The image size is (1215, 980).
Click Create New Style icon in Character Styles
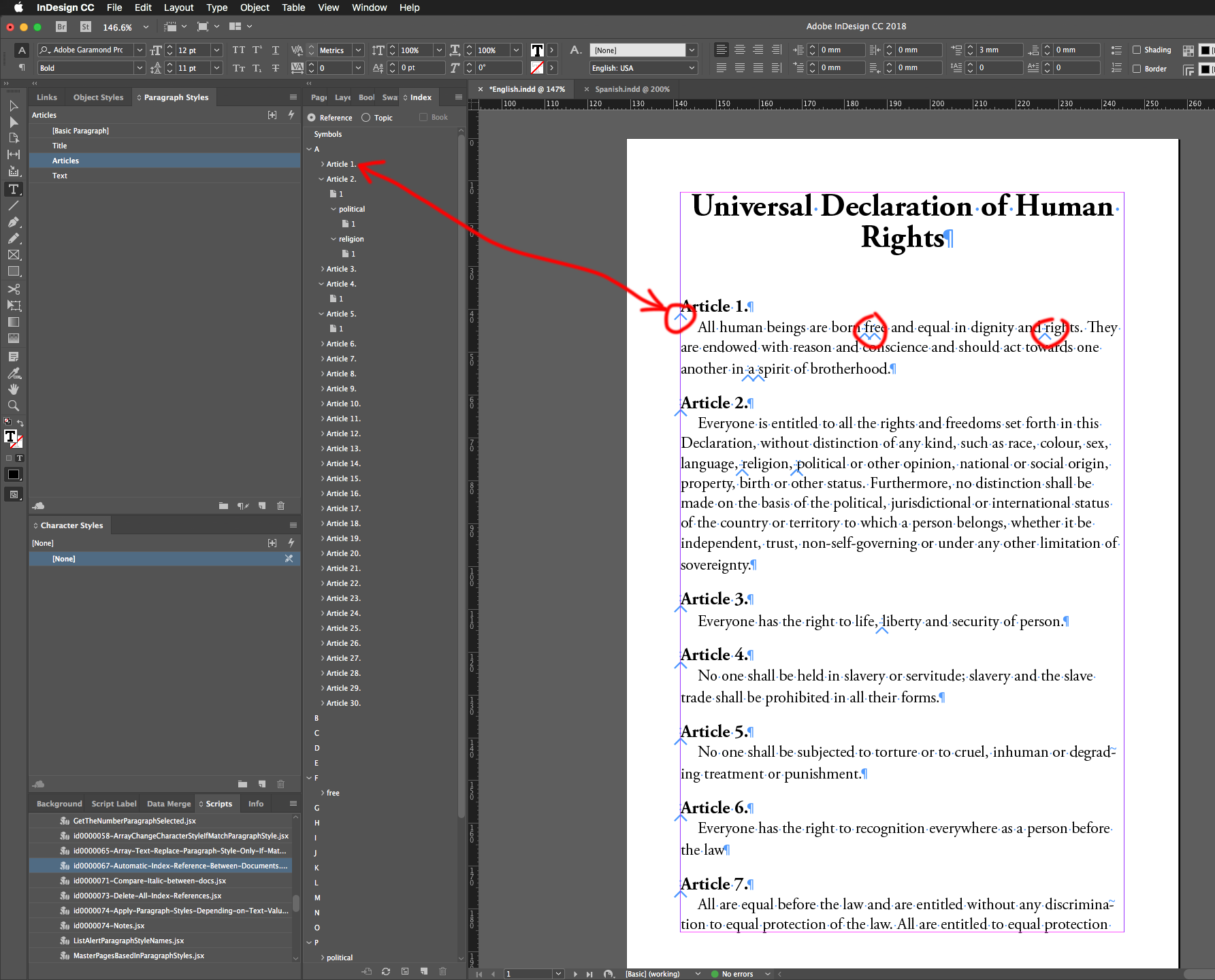pos(262,784)
